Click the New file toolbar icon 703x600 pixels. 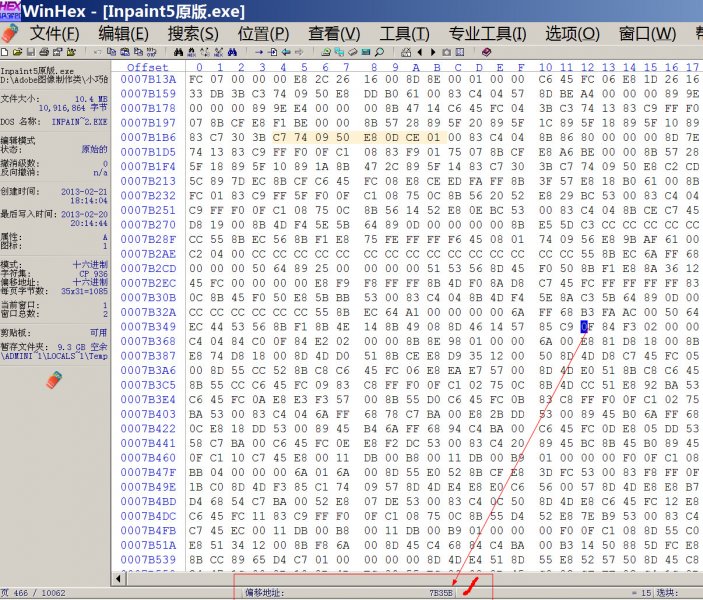[x=4, y=52]
